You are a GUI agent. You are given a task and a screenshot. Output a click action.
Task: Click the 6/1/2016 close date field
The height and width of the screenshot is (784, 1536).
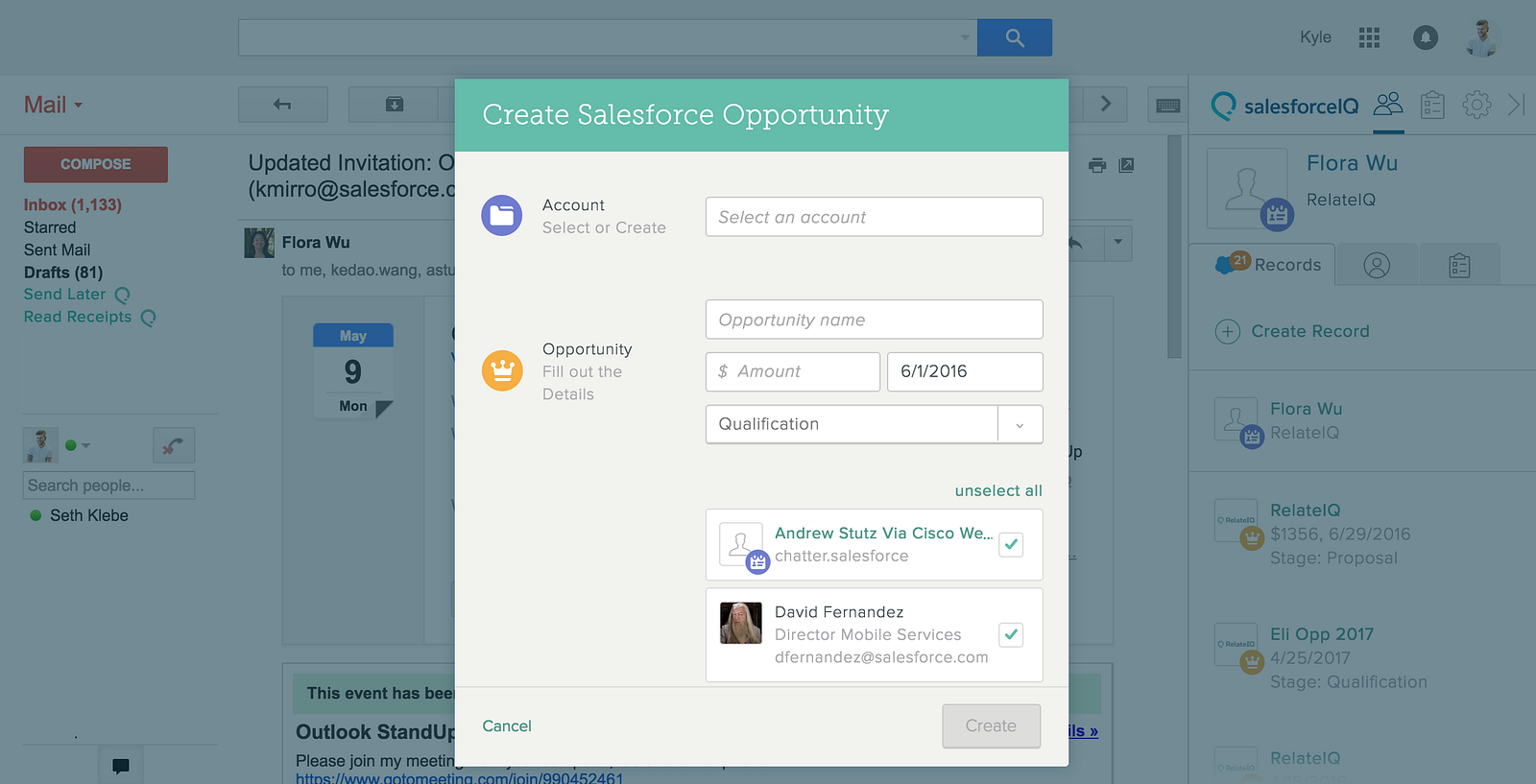point(965,371)
